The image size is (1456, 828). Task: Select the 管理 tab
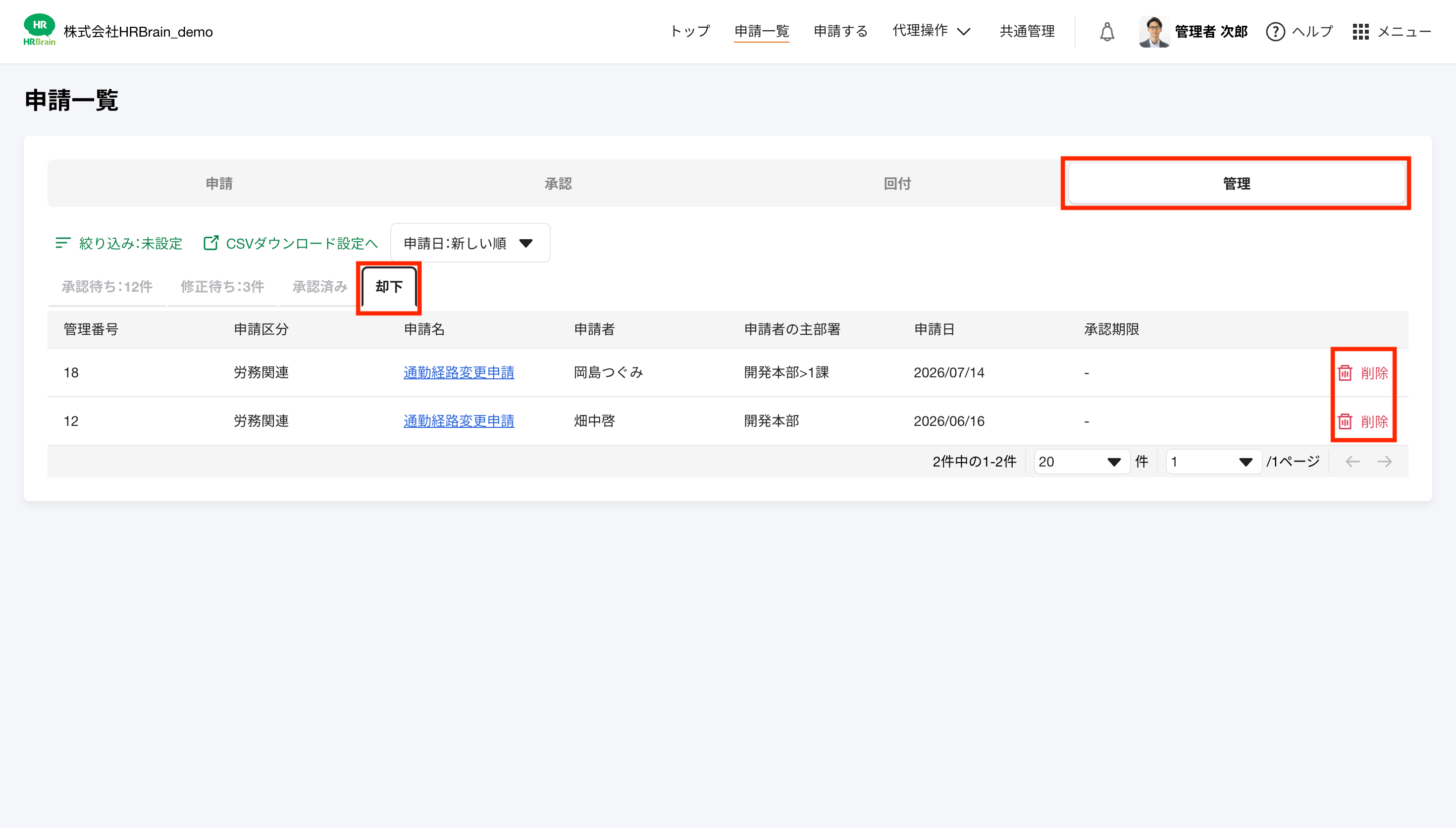(x=1236, y=184)
